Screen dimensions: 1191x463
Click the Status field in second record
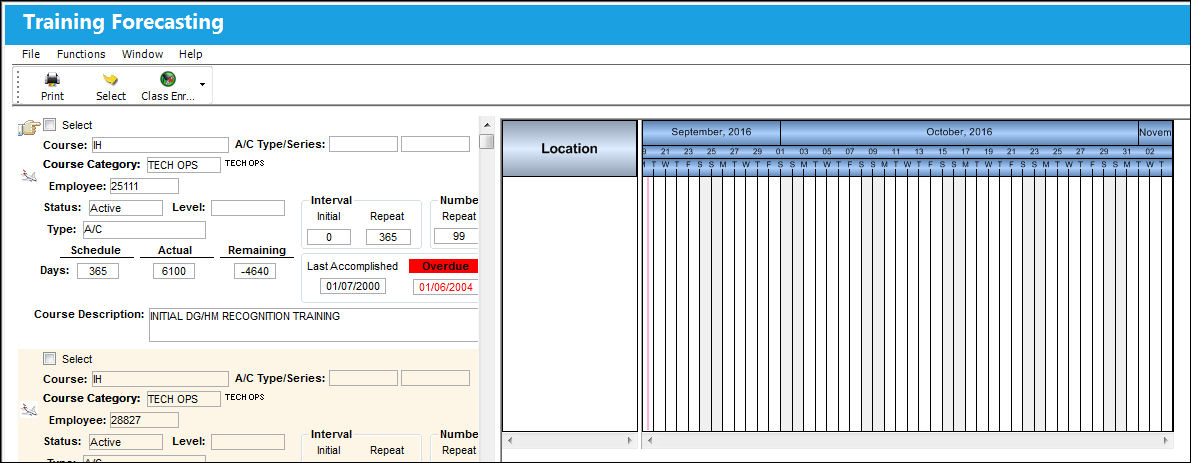coord(125,442)
